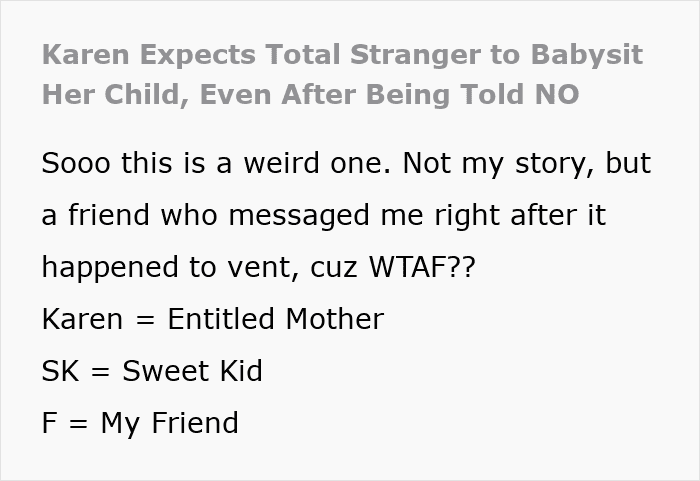Open the Karen Expects Total Stranger post title
The height and width of the screenshot is (481, 700).
(342, 75)
